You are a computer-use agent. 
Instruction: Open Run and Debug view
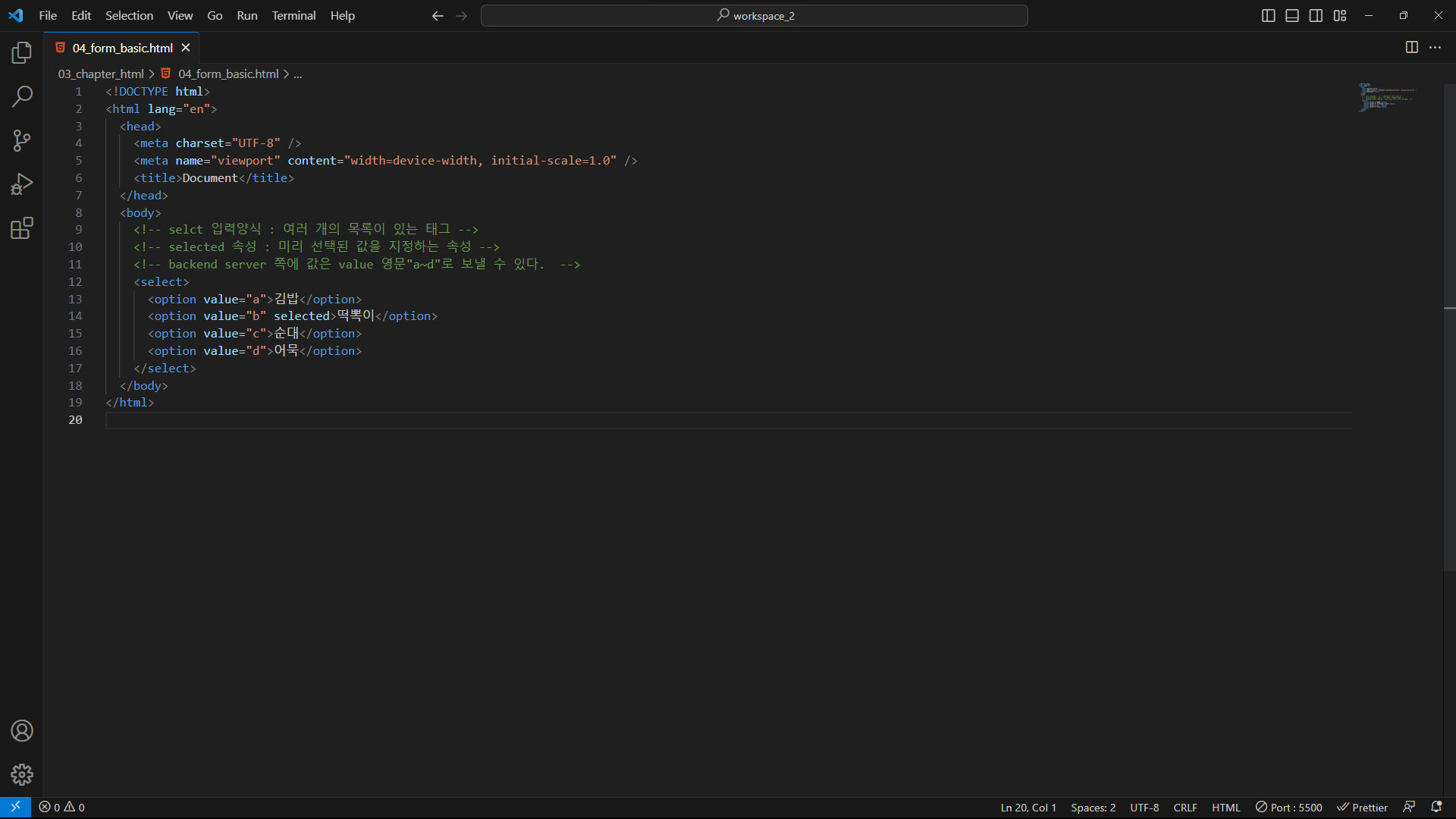pyautogui.click(x=22, y=184)
